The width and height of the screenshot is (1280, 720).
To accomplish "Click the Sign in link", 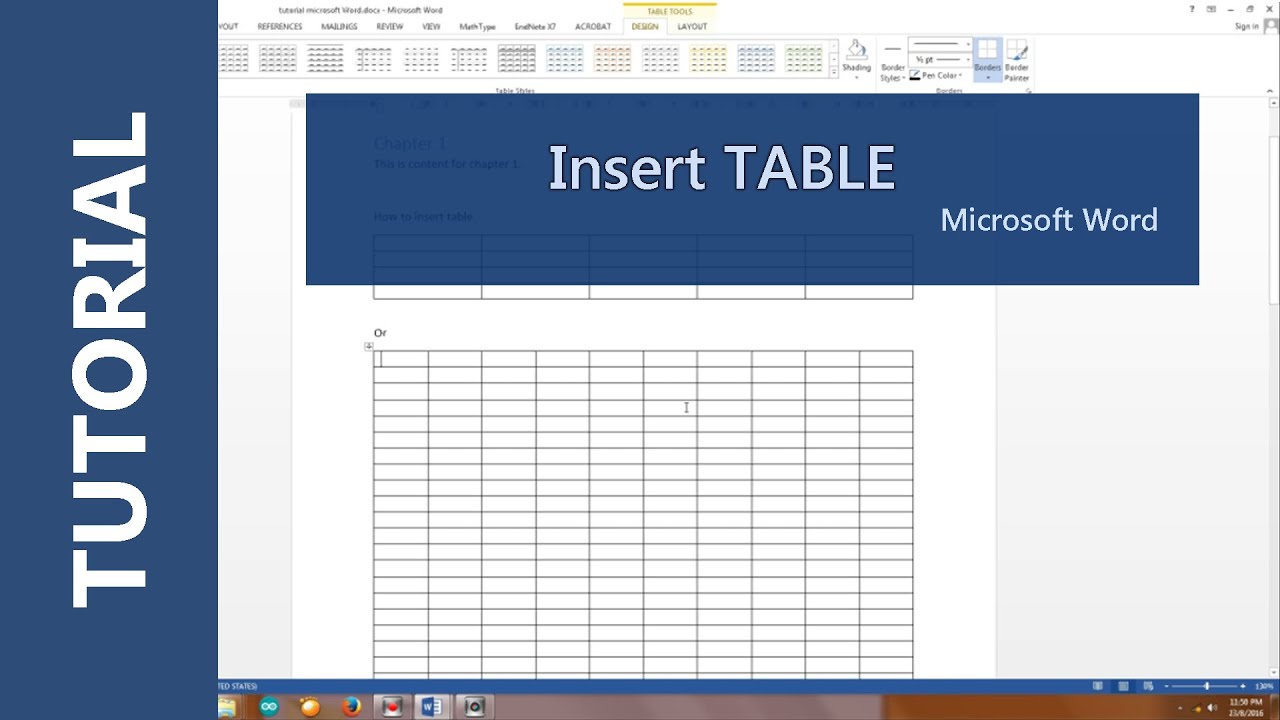I will [x=1247, y=26].
